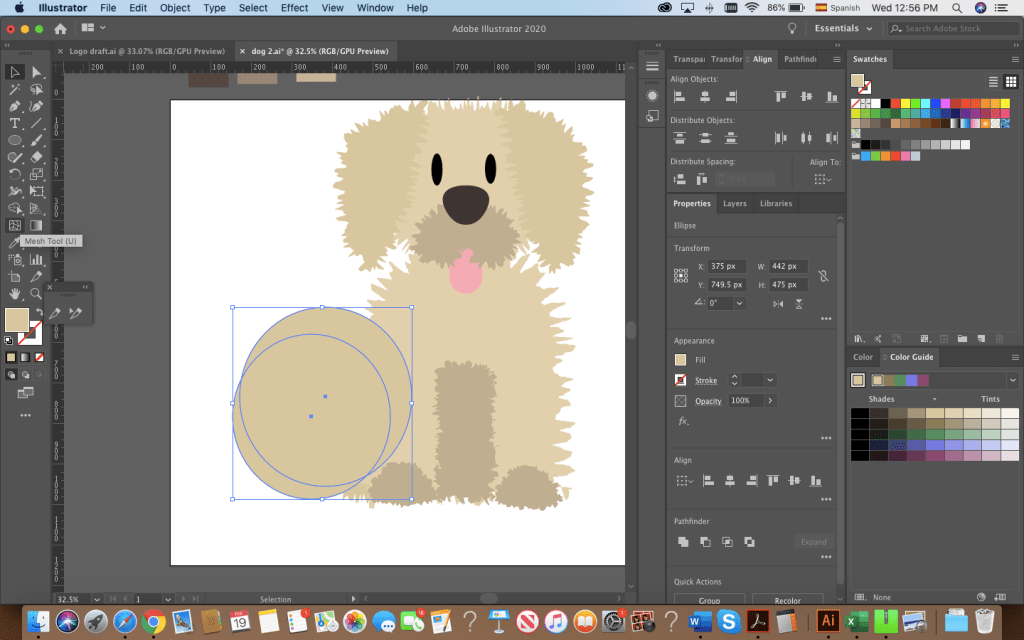Click the Zoom tool magnifier
Screen dimensions: 1024x640
coord(37,293)
